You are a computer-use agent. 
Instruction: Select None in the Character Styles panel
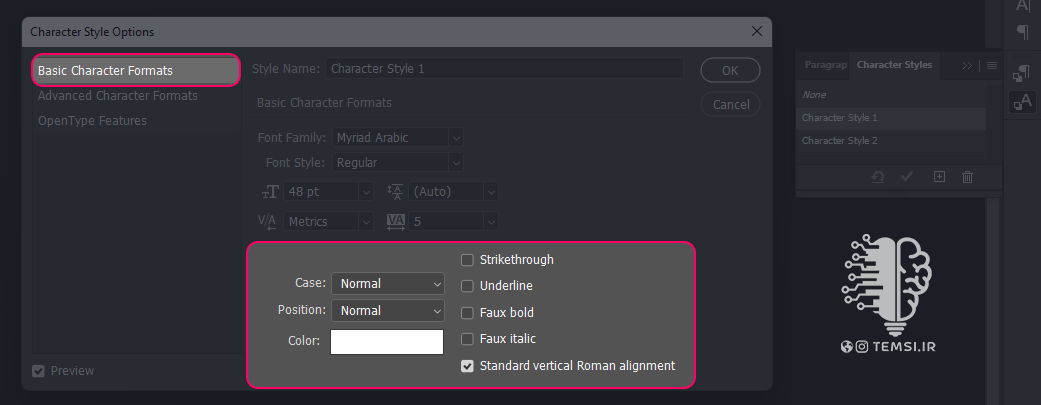tap(890, 95)
